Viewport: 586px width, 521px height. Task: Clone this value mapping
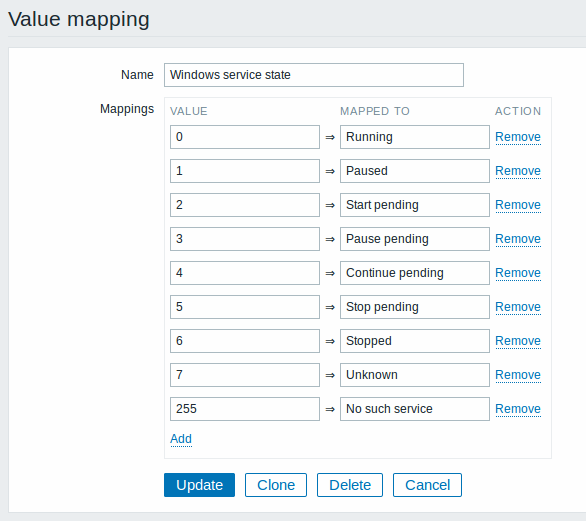point(276,485)
